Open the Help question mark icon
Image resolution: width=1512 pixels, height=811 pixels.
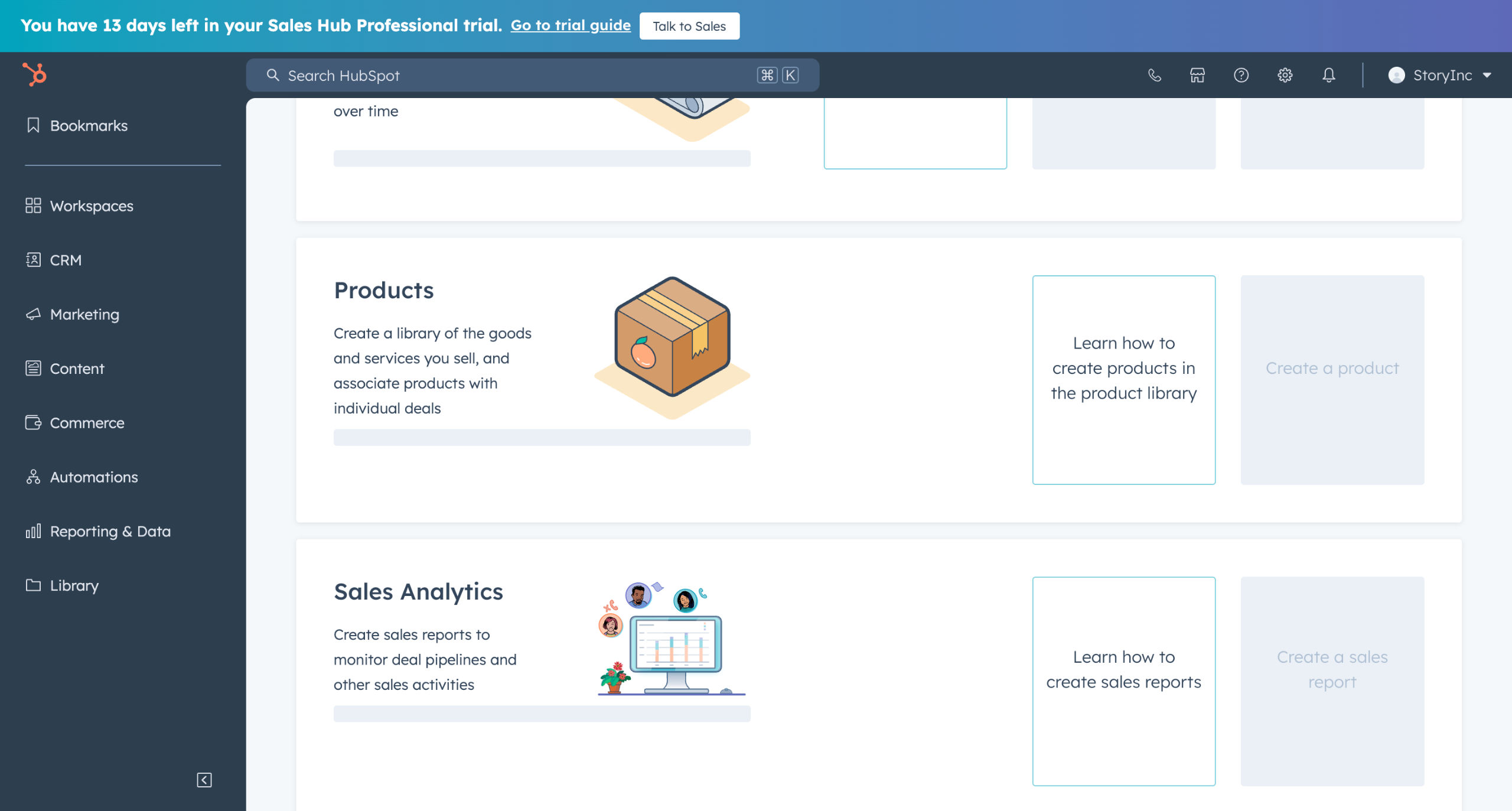[x=1241, y=75]
